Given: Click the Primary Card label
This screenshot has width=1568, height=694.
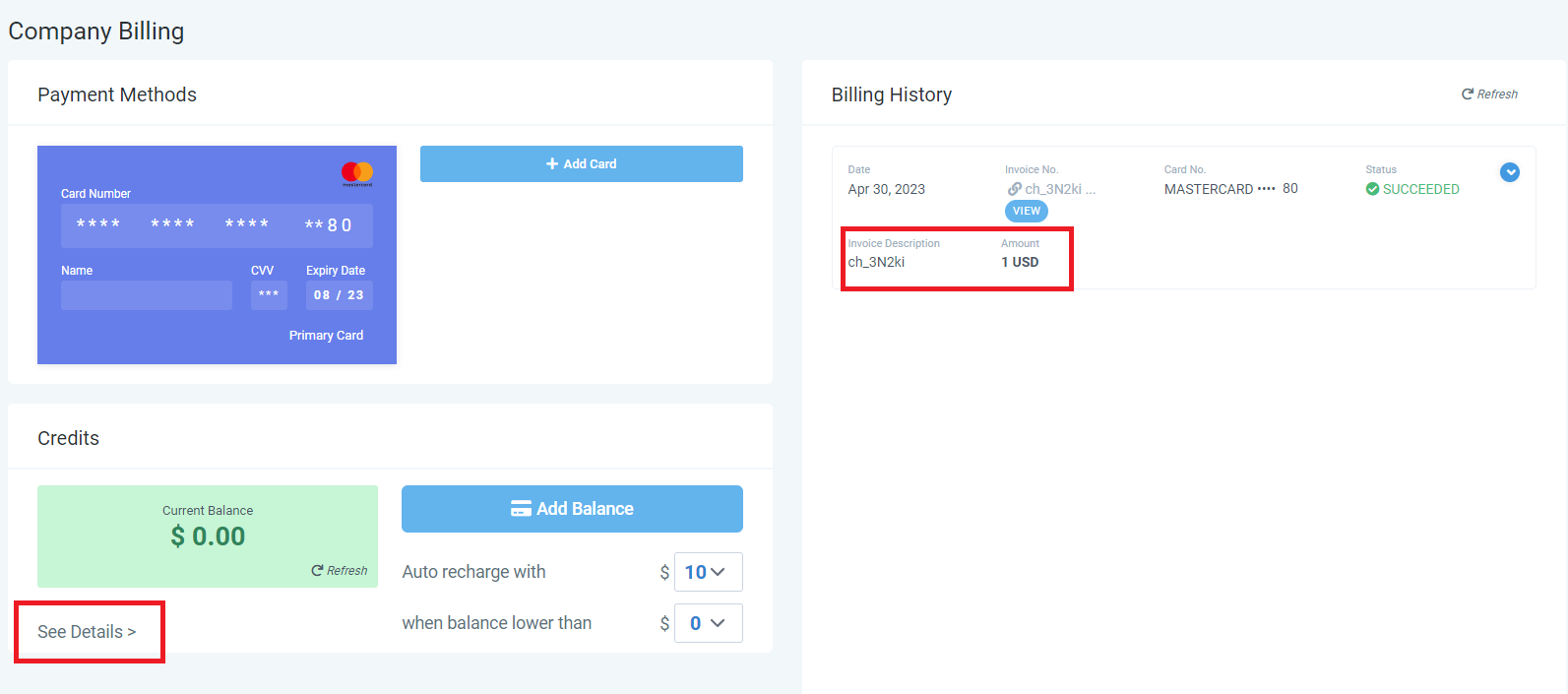Looking at the screenshot, I should 326,336.
